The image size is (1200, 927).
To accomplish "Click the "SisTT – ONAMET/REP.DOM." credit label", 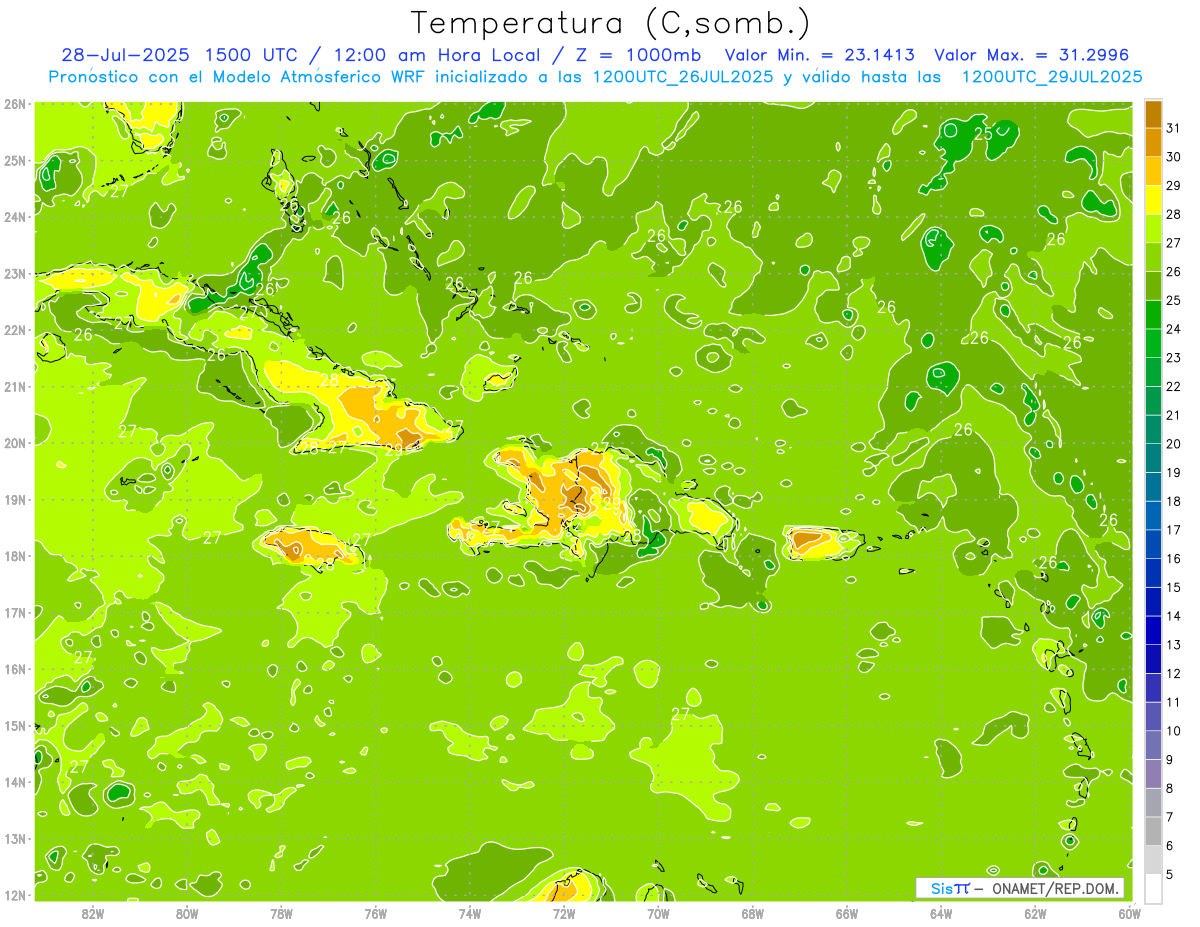I will (x=1020, y=888).
